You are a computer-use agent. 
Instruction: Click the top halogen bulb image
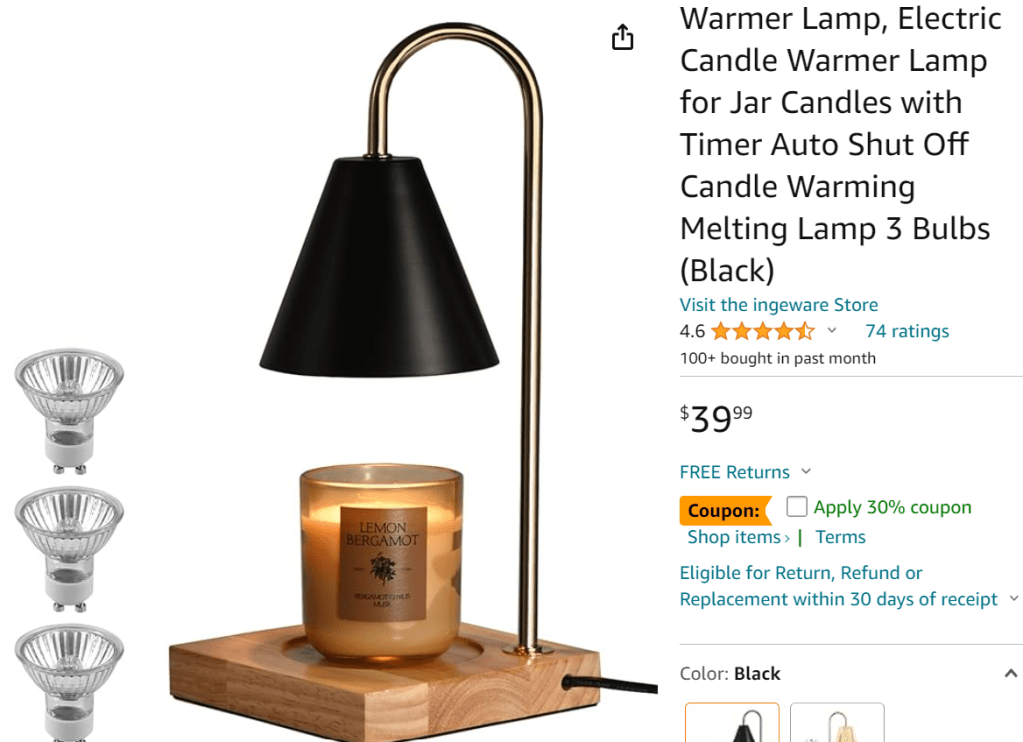[x=69, y=411]
